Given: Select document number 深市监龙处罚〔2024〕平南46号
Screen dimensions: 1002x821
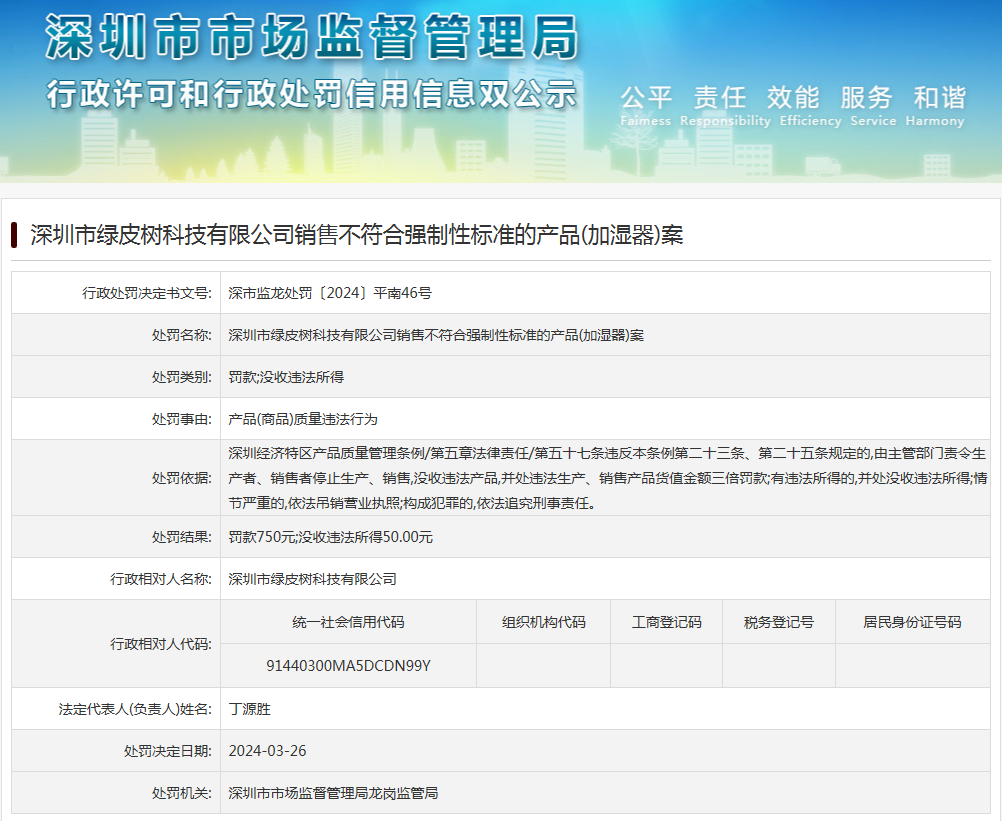Looking at the screenshot, I should (330, 293).
